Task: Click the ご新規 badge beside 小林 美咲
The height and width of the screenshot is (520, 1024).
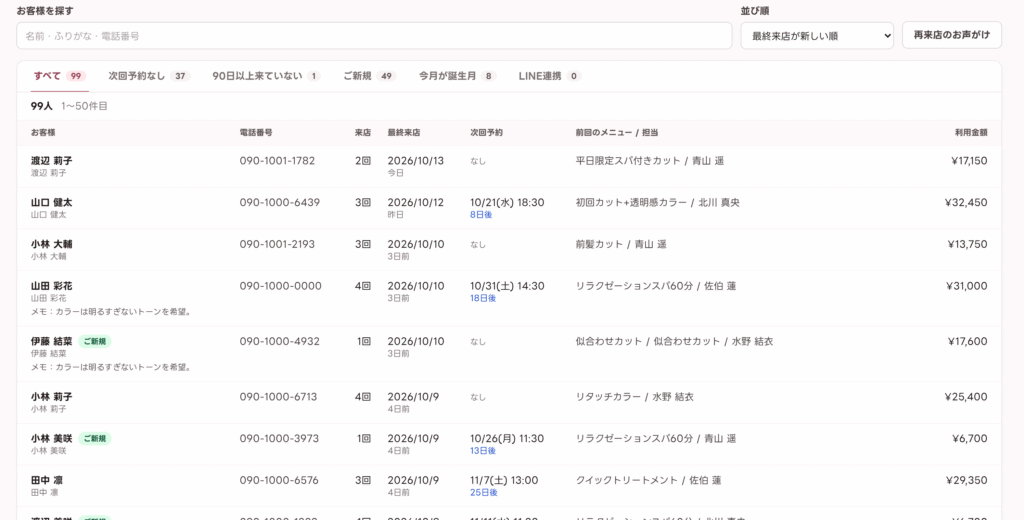Action: (x=95, y=439)
